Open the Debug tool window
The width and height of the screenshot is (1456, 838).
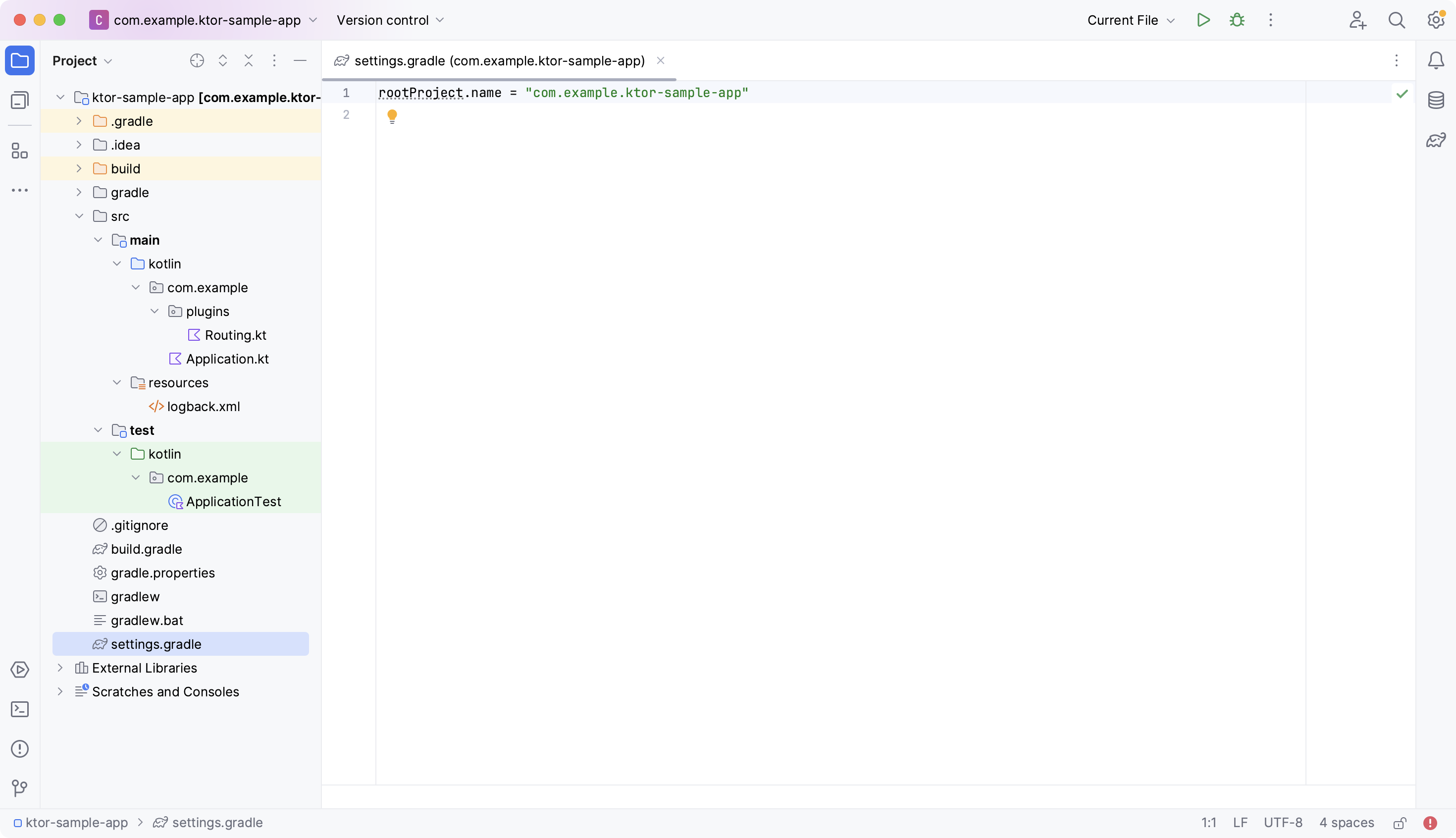click(1237, 20)
